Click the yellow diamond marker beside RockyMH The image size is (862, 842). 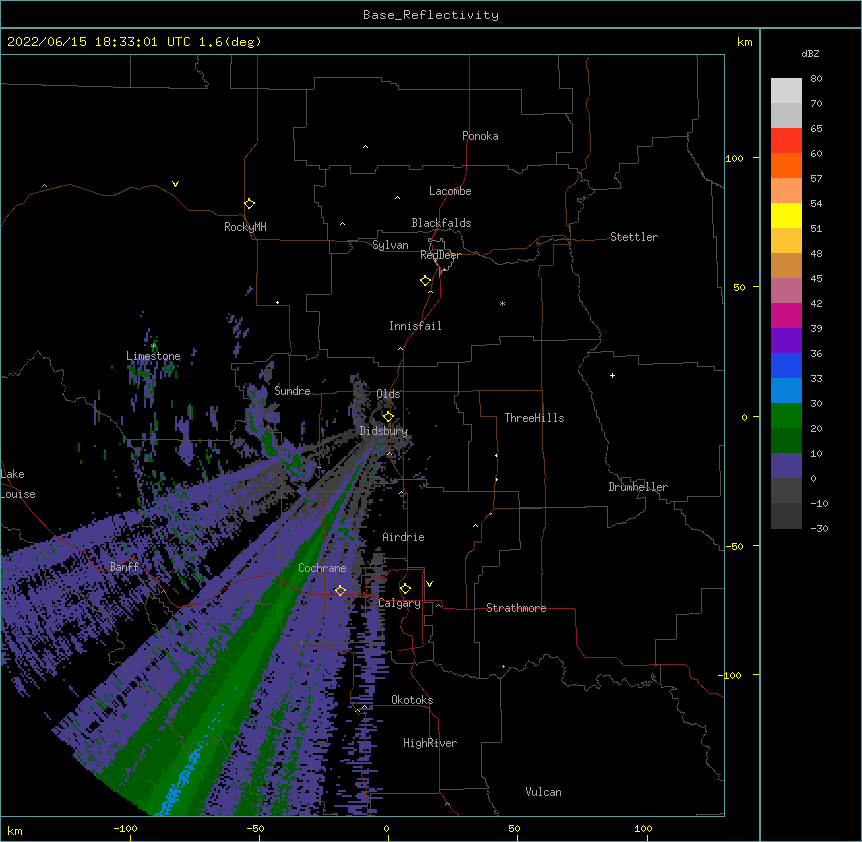coord(249,204)
